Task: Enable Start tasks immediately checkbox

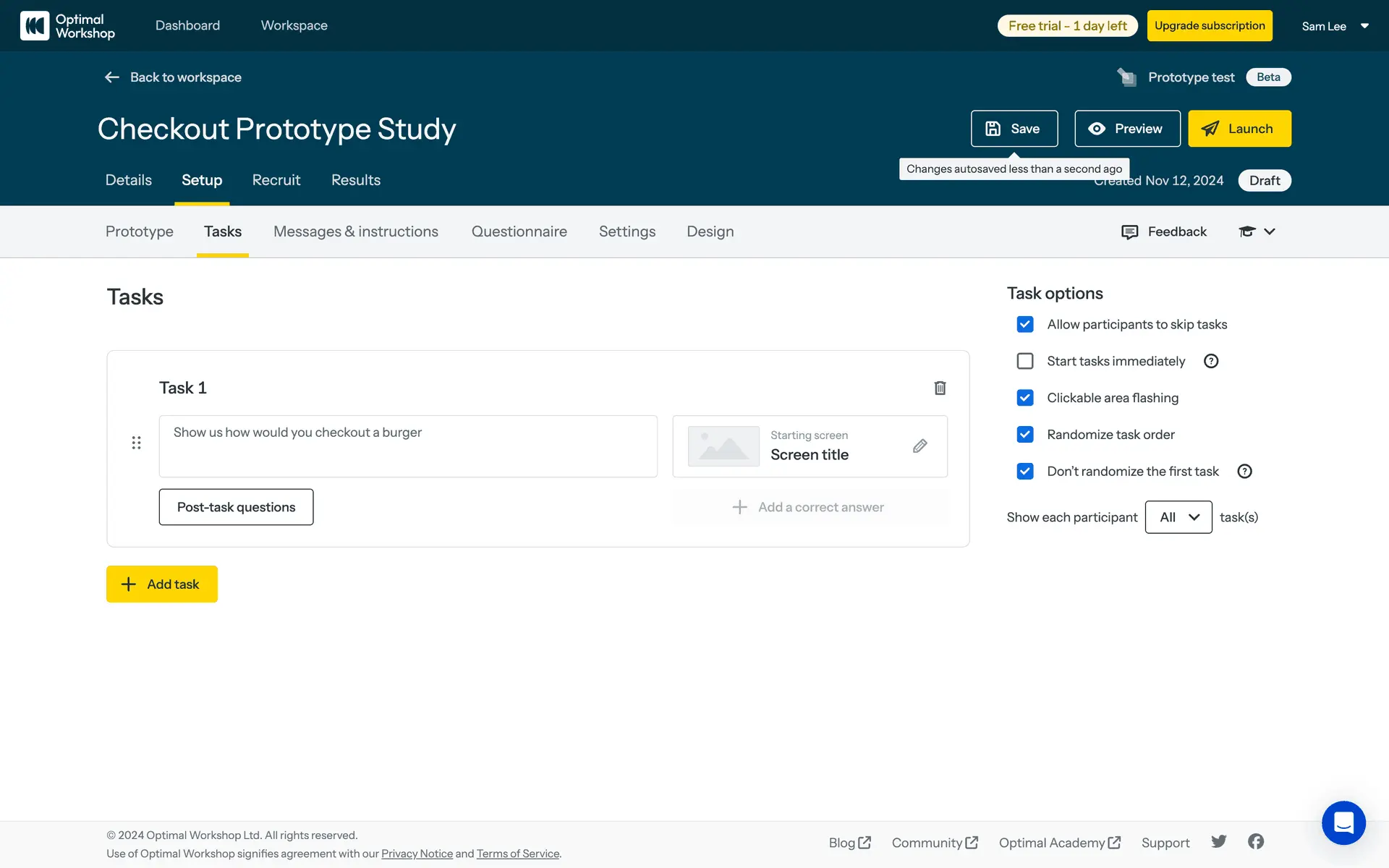Action: tap(1024, 361)
